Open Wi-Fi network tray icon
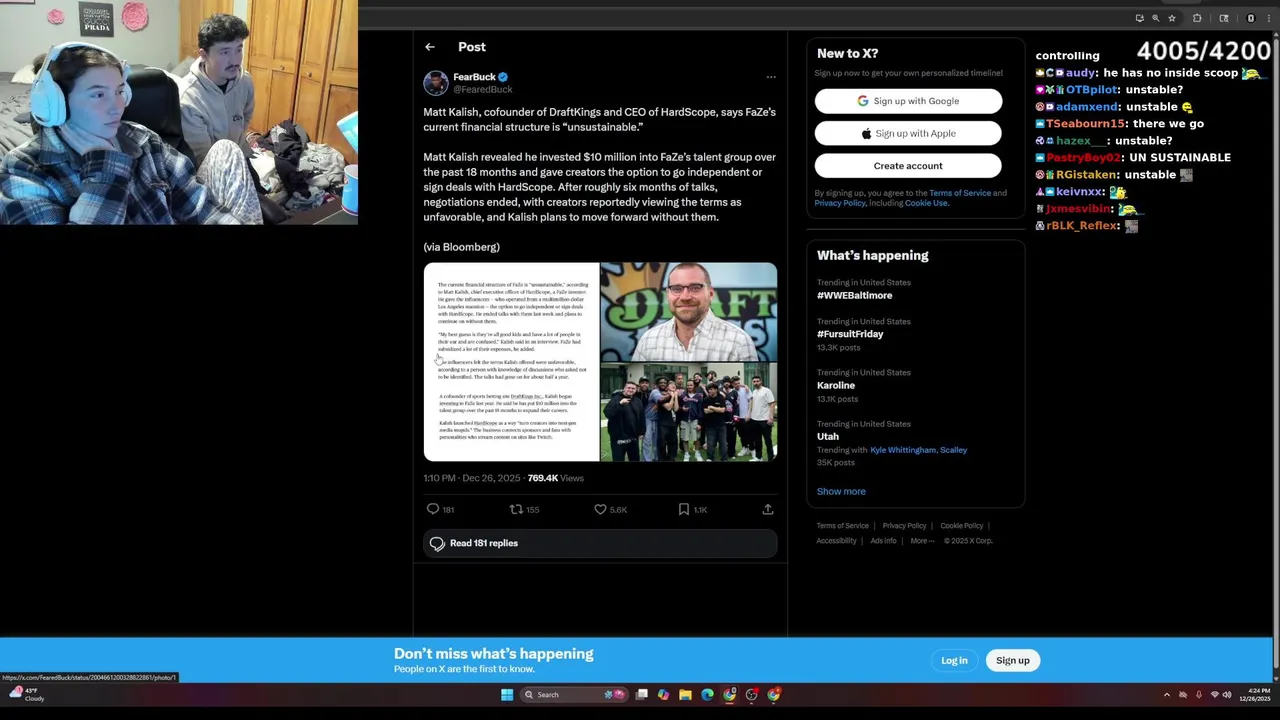This screenshot has width=1280, height=720. point(1215,694)
